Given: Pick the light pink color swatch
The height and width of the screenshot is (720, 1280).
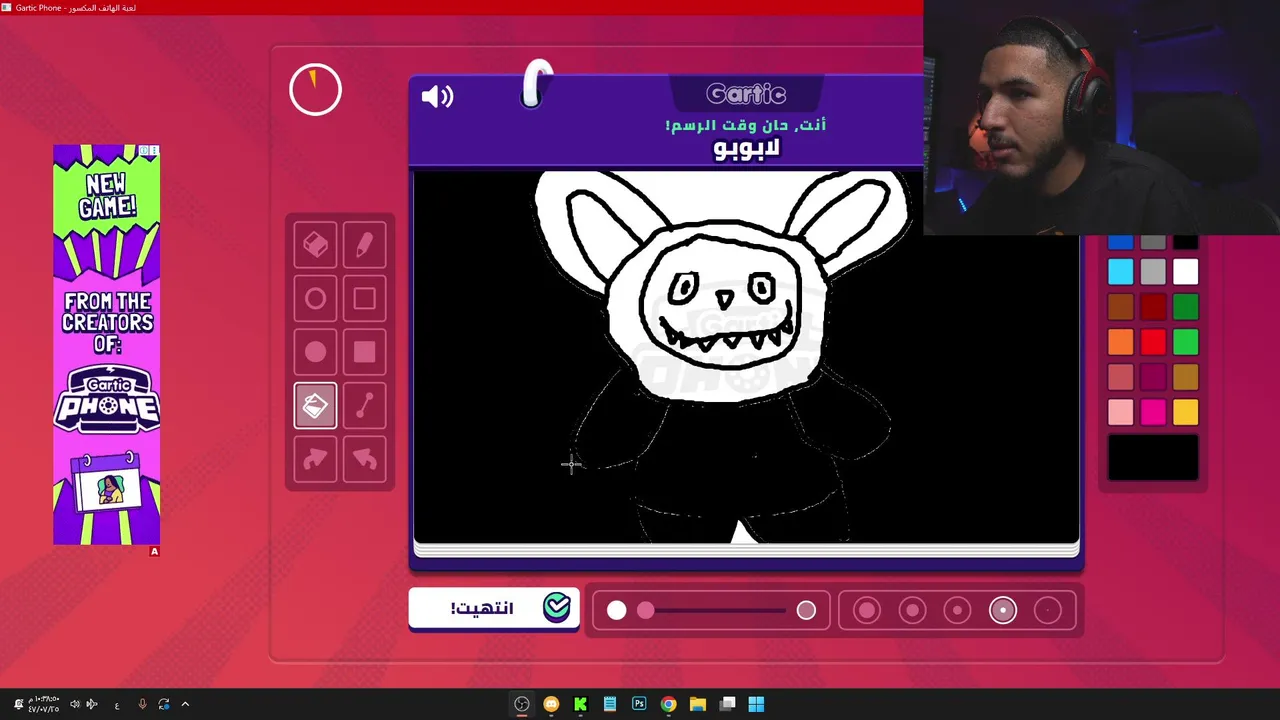Looking at the screenshot, I should point(1121,412).
